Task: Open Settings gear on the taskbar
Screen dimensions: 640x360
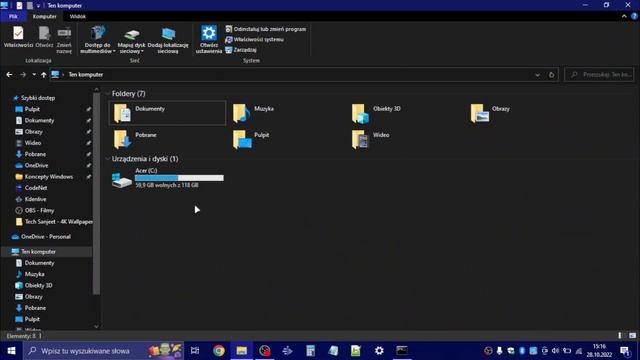Action: point(379,351)
